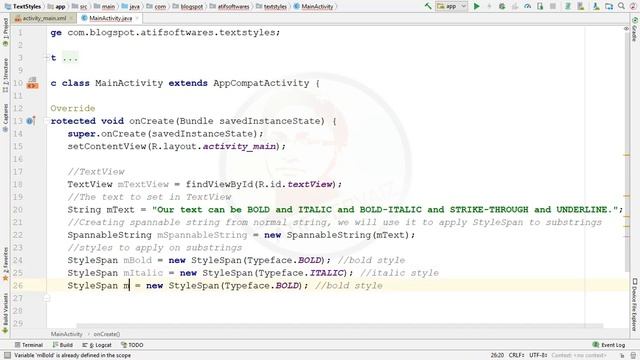
Task: Click Attach debugger to Android process icon
Action: tap(540, 6)
